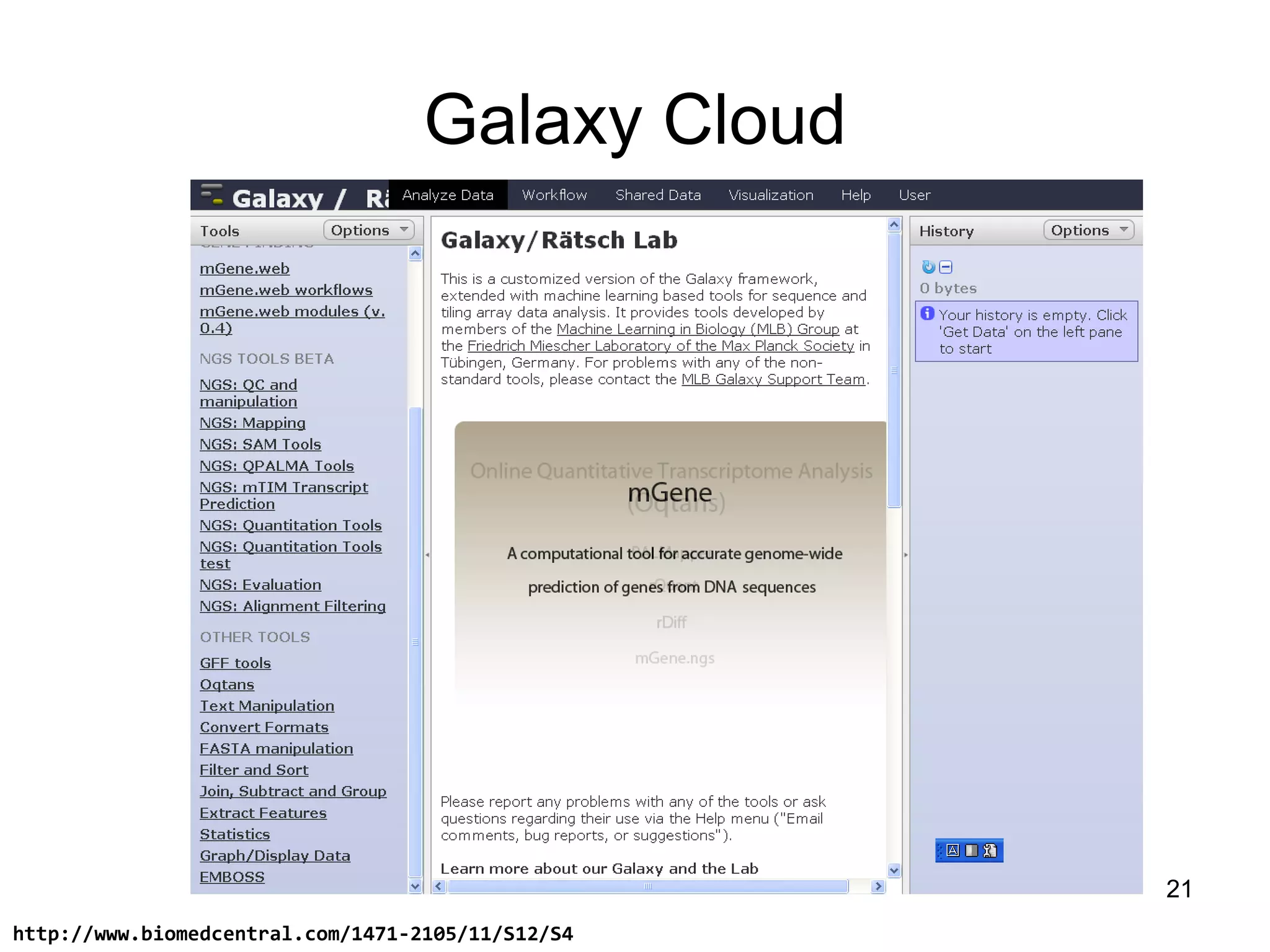The height and width of the screenshot is (952, 1270).
Task: Click the center pane scroll-up arrow
Action: click(894, 224)
